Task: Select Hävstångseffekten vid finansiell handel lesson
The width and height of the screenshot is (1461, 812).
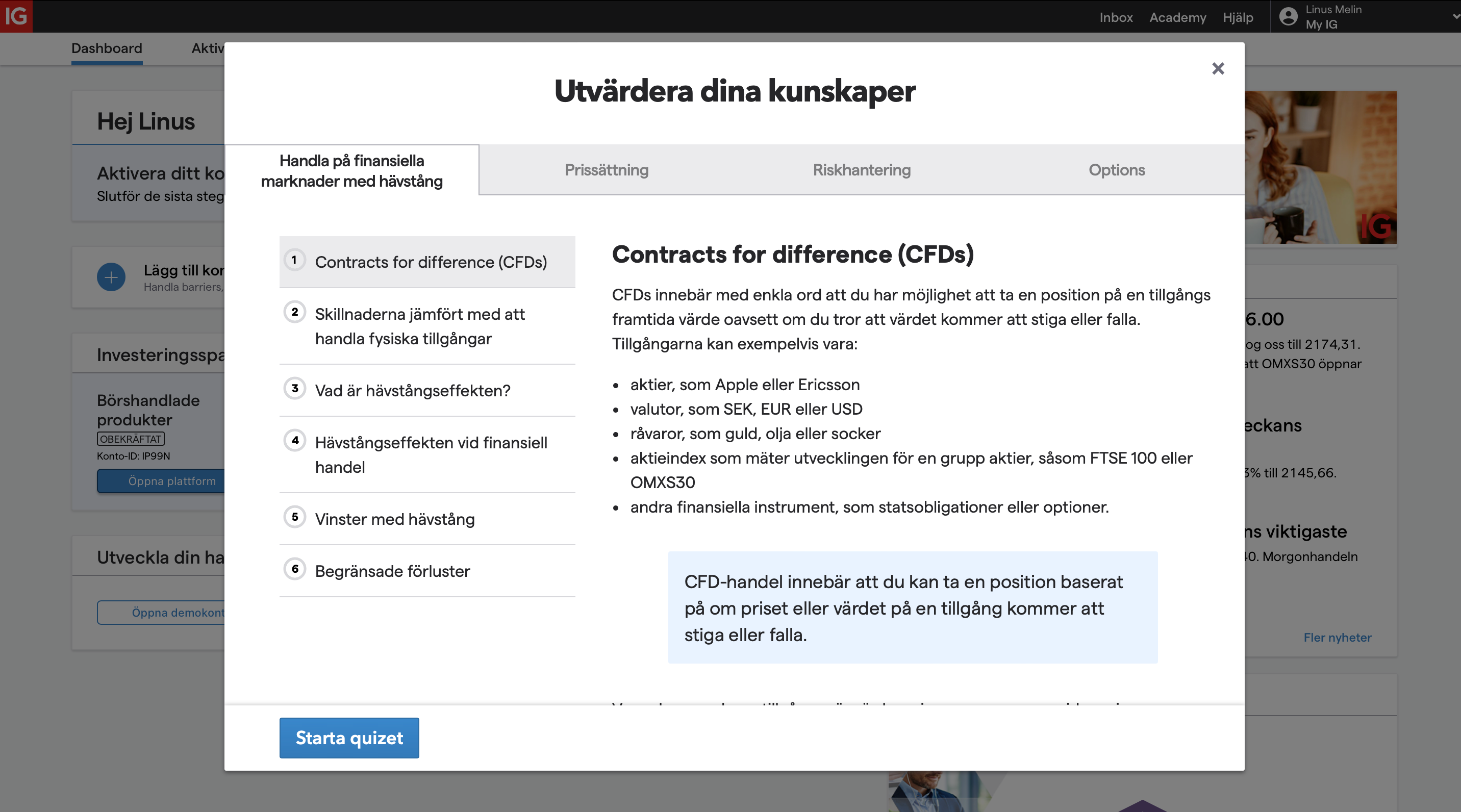Action: pos(431,455)
